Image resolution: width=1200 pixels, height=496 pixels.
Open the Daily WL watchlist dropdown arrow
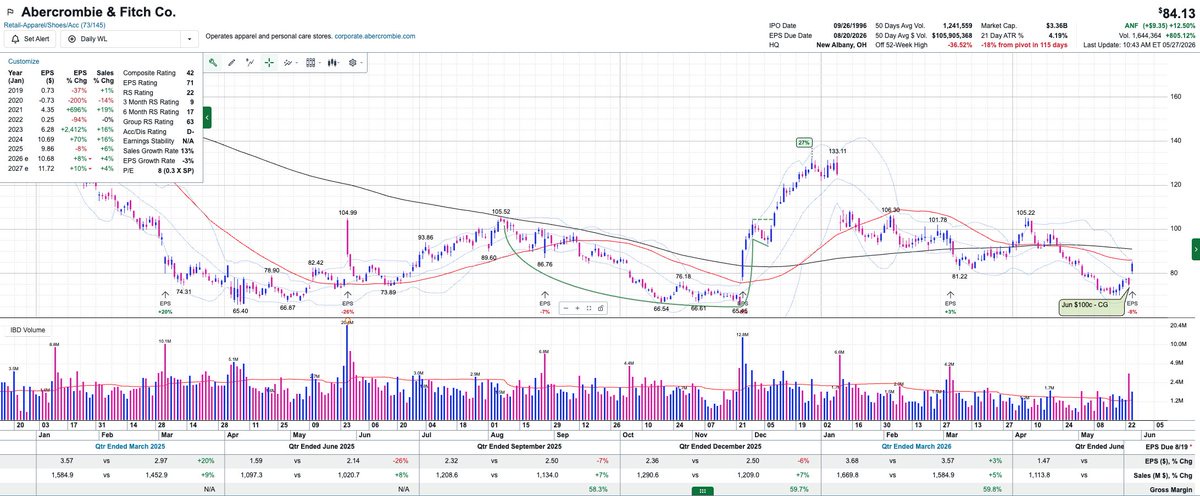189,39
